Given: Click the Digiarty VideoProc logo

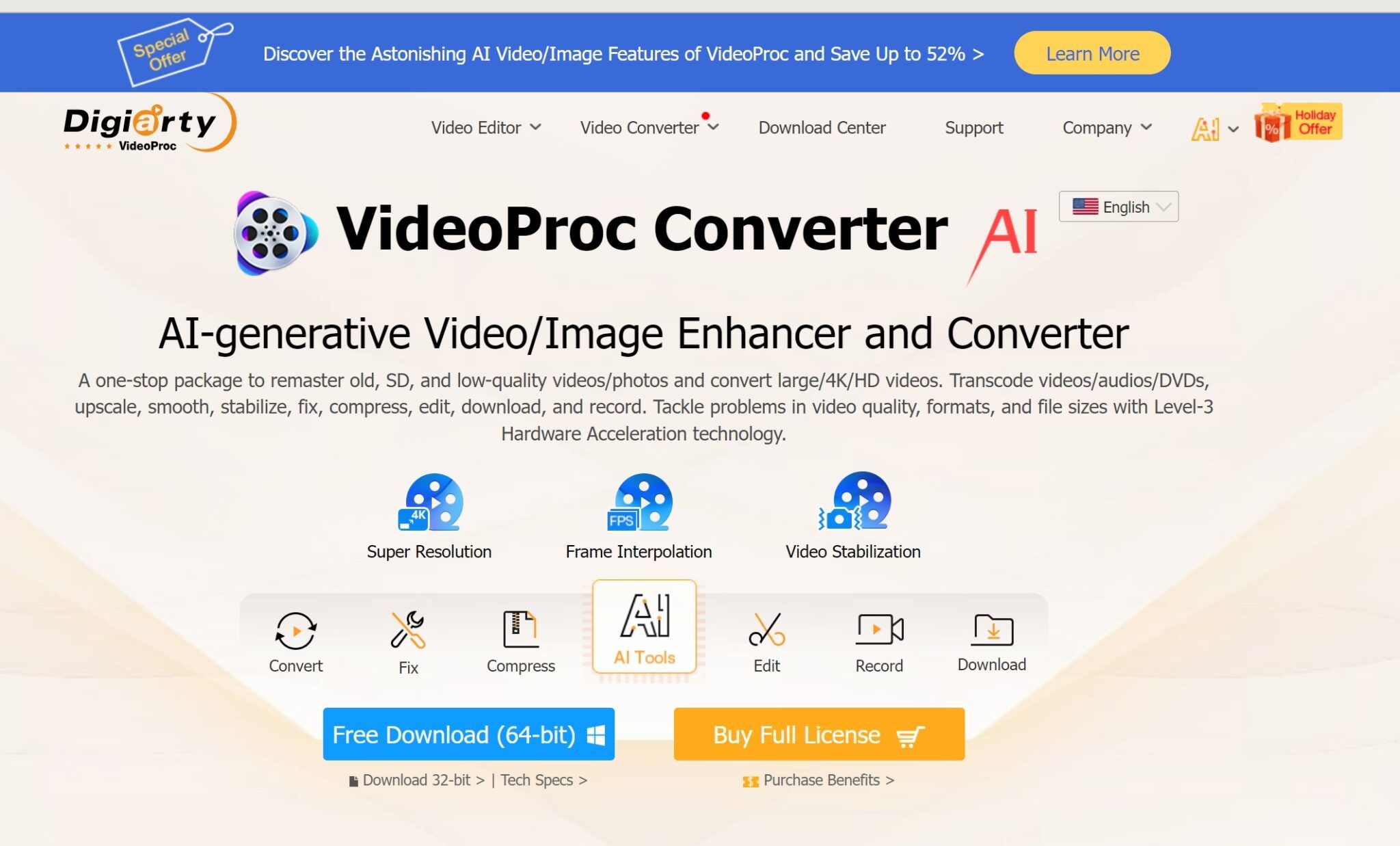Looking at the screenshot, I should [149, 127].
